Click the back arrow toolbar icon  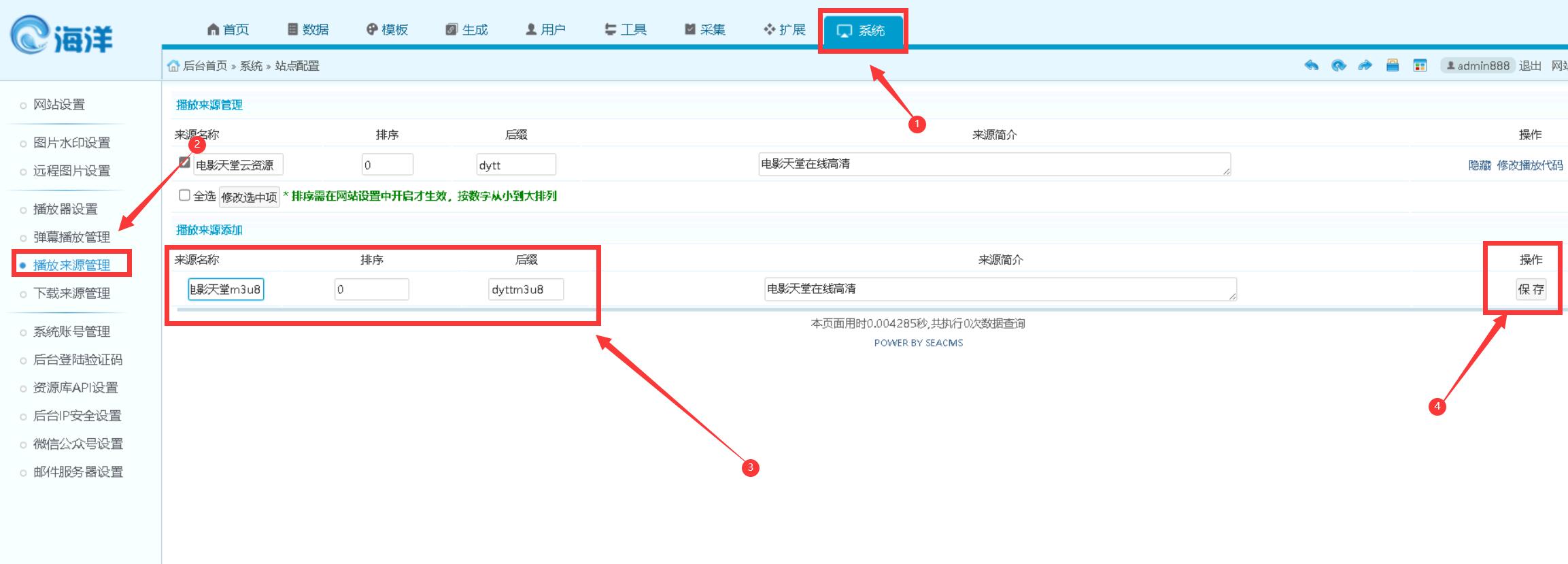[x=1311, y=65]
